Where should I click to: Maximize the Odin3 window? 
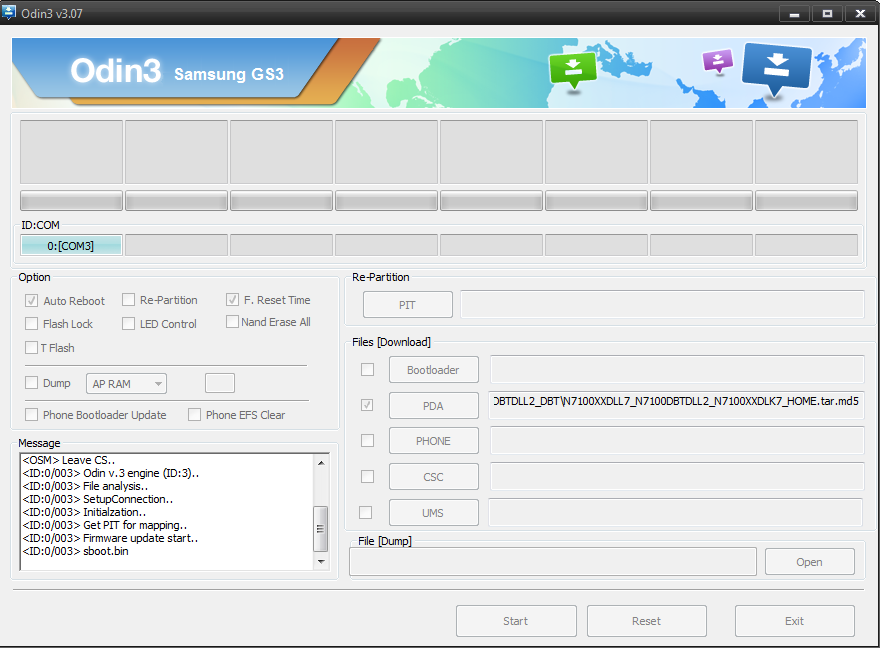[827, 13]
